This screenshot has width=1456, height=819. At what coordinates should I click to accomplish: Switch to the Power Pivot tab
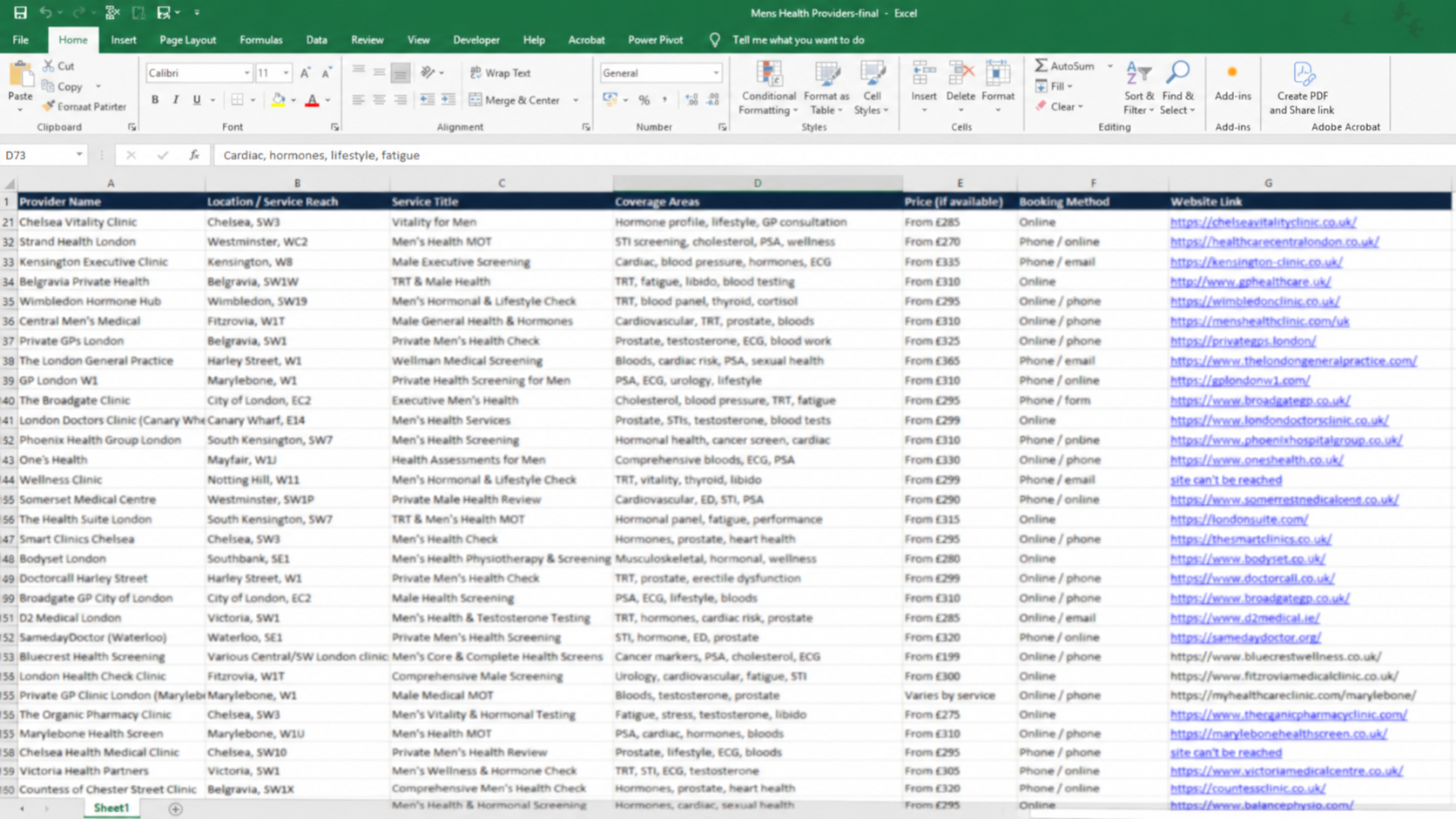655,40
